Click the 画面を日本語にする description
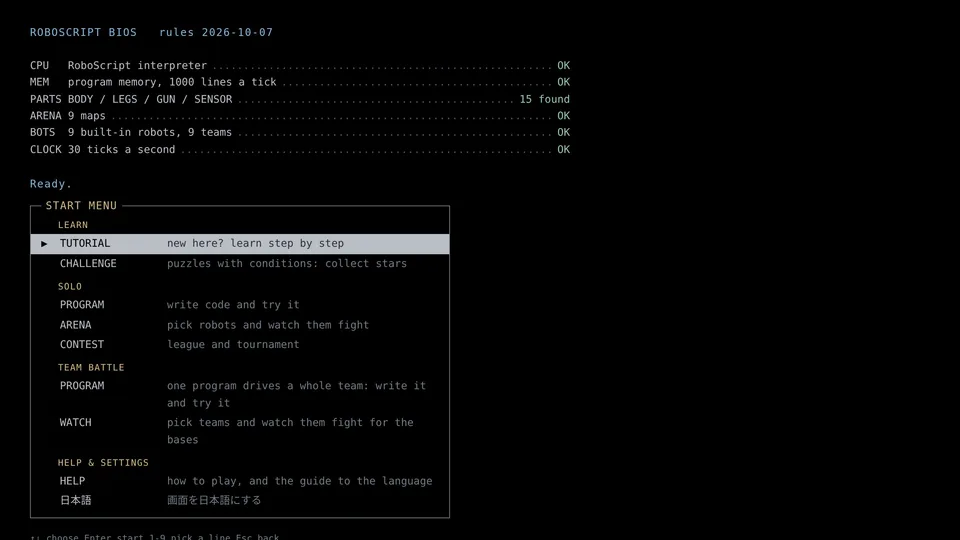This screenshot has width=960, height=540. click(214, 500)
